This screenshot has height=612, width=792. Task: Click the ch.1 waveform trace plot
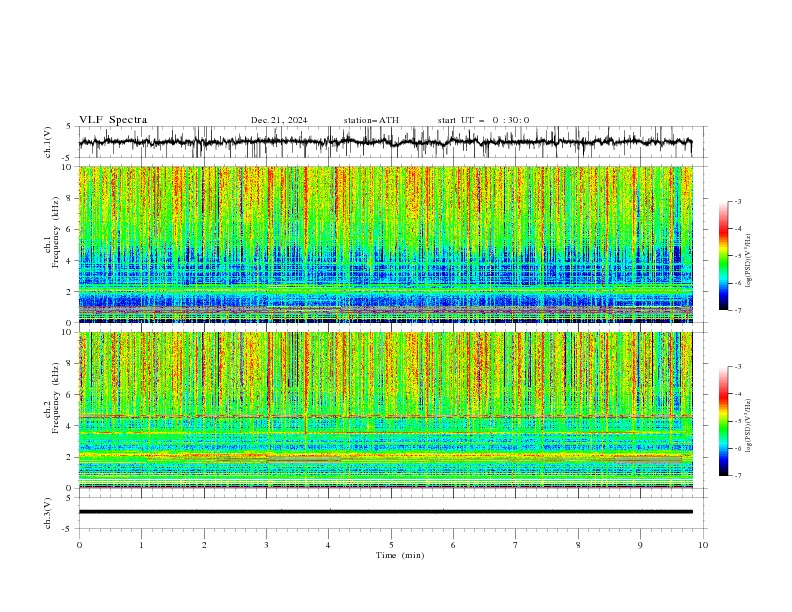(385, 142)
